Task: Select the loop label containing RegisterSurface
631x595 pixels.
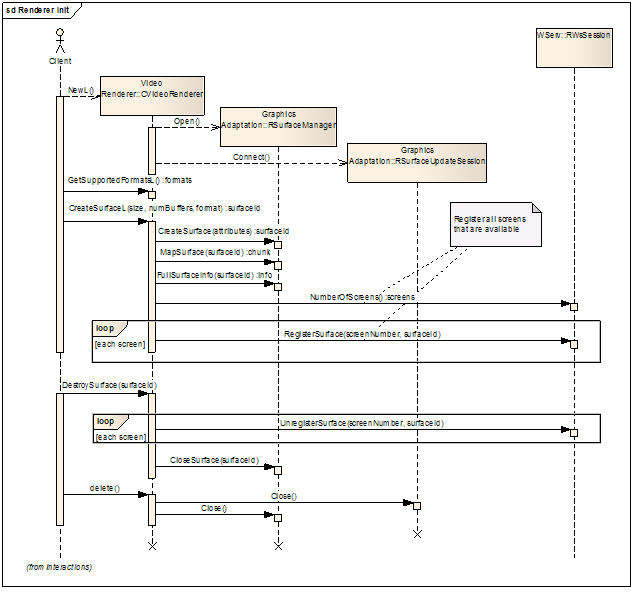Action: pyautogui.click(x=105, y=327)
